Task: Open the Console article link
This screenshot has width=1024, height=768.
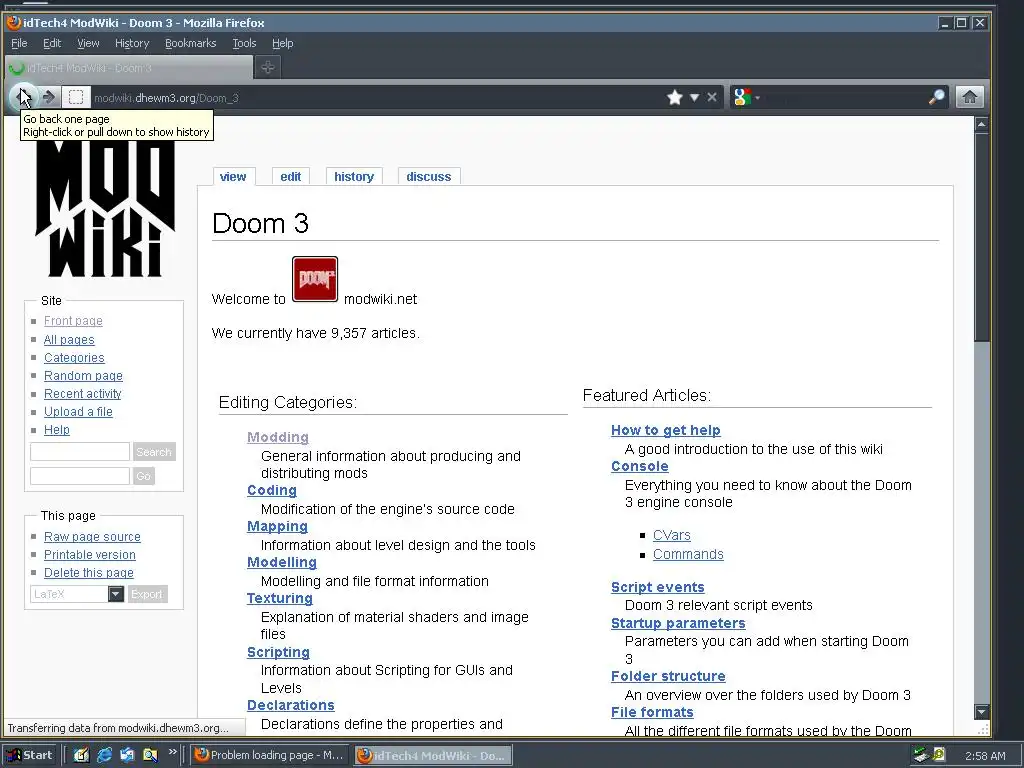Action: click(639, 466)
